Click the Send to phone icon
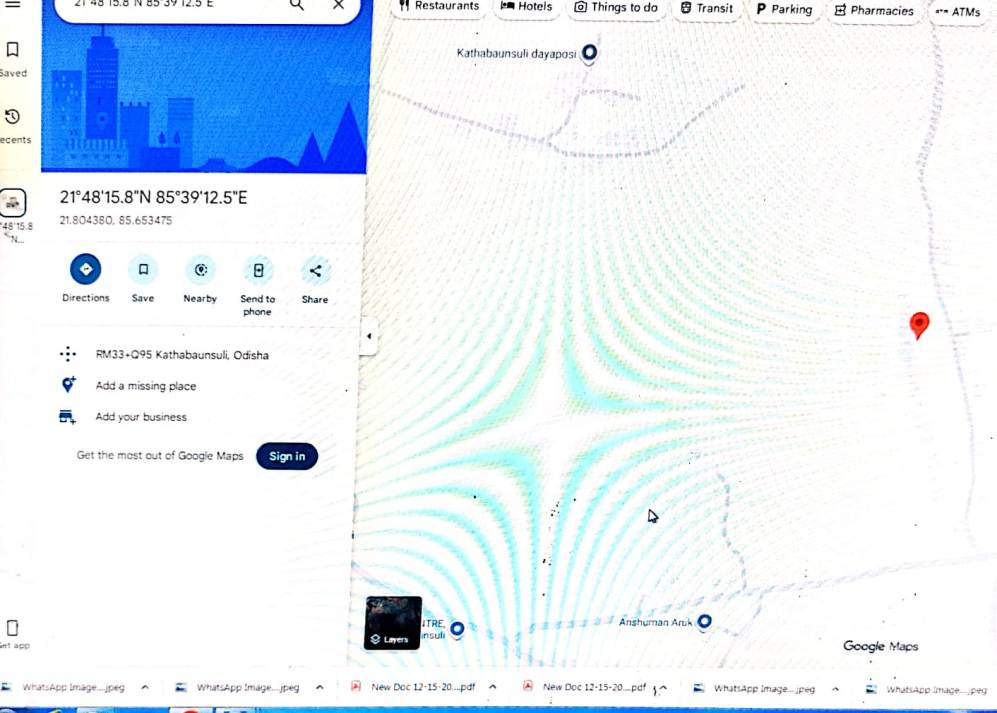The image size is (997, 713). point(258,270)
